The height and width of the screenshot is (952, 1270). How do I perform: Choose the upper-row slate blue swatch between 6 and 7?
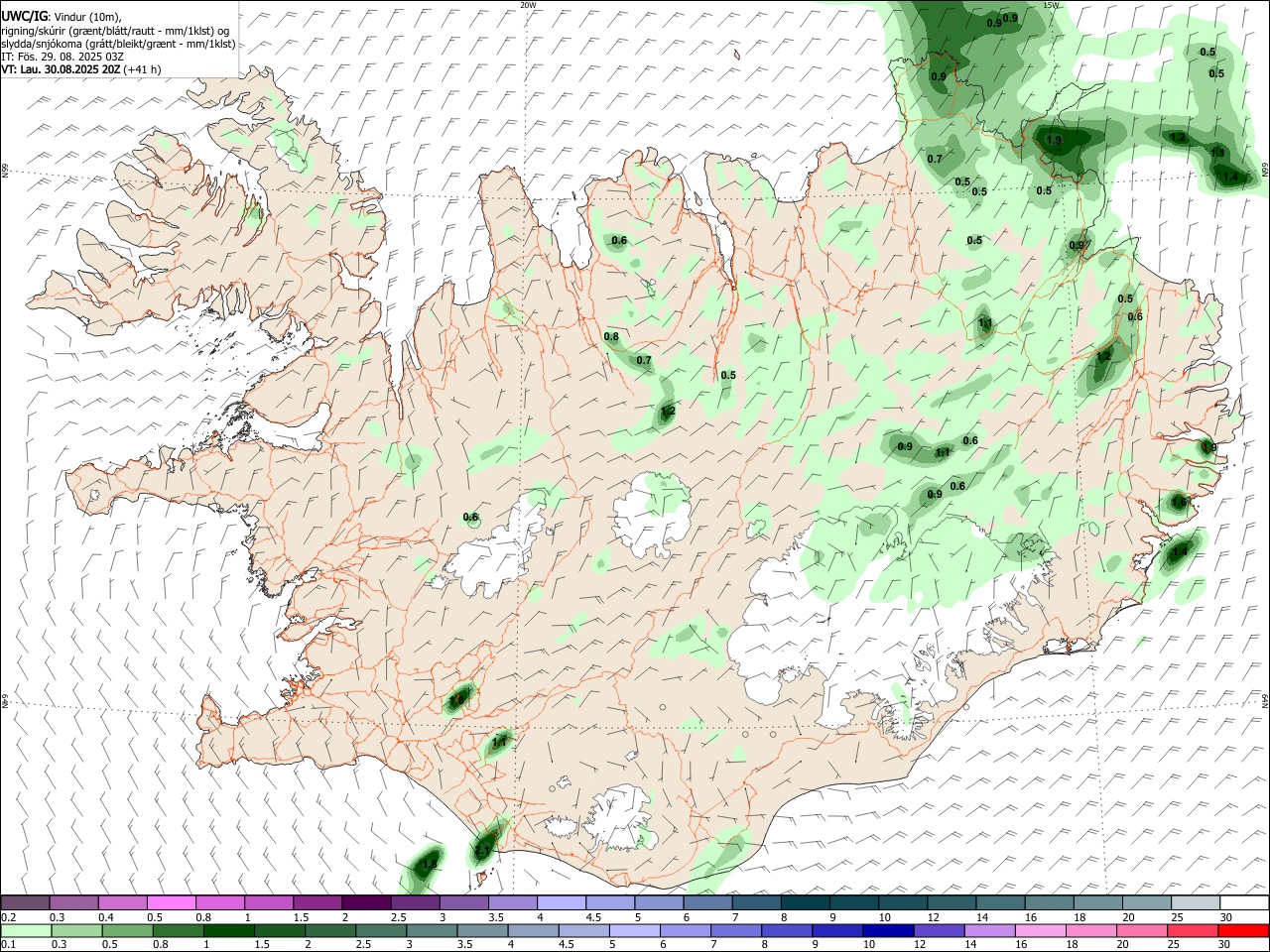708,903
